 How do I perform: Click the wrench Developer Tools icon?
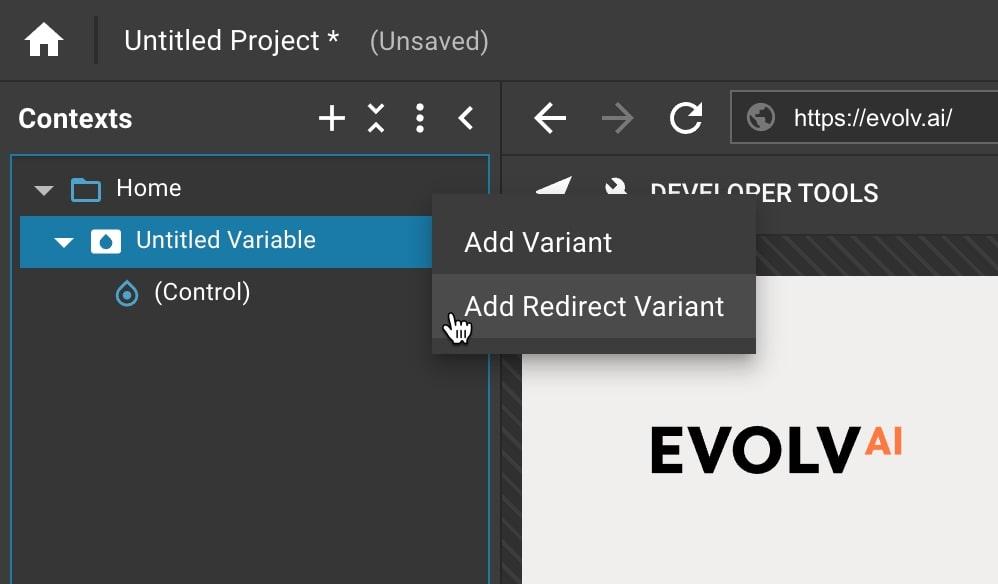[x=616, y=189]
